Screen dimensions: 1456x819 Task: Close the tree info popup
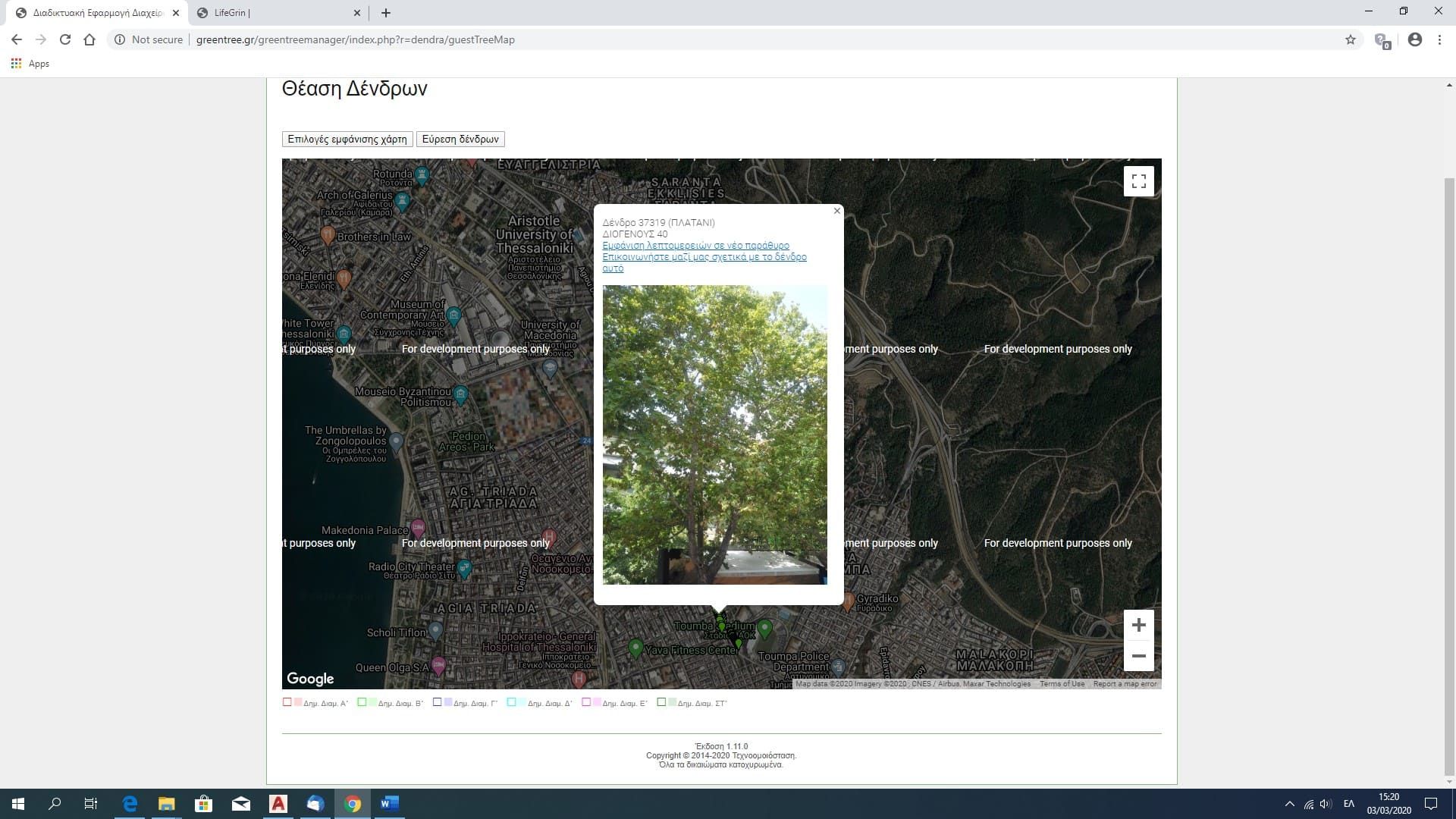click(837, 211)
